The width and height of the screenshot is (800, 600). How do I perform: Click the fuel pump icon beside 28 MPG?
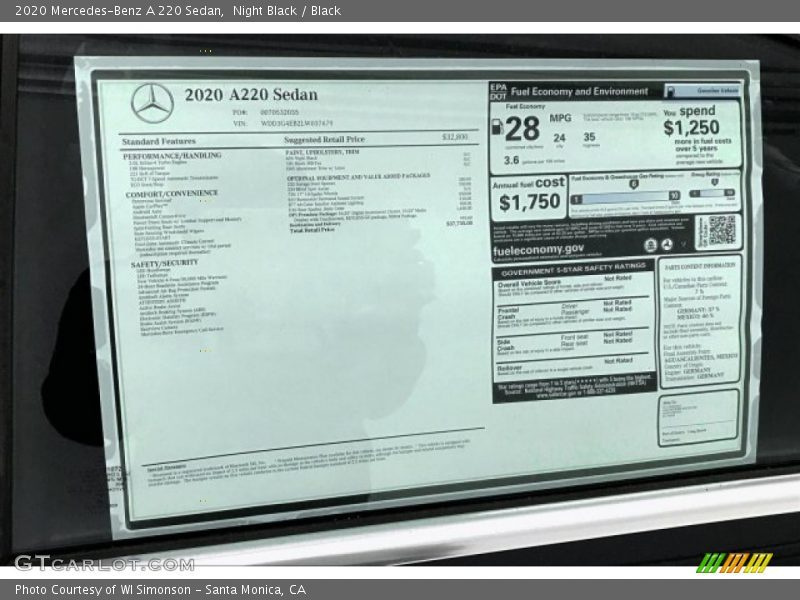click(x=496, y=126)
